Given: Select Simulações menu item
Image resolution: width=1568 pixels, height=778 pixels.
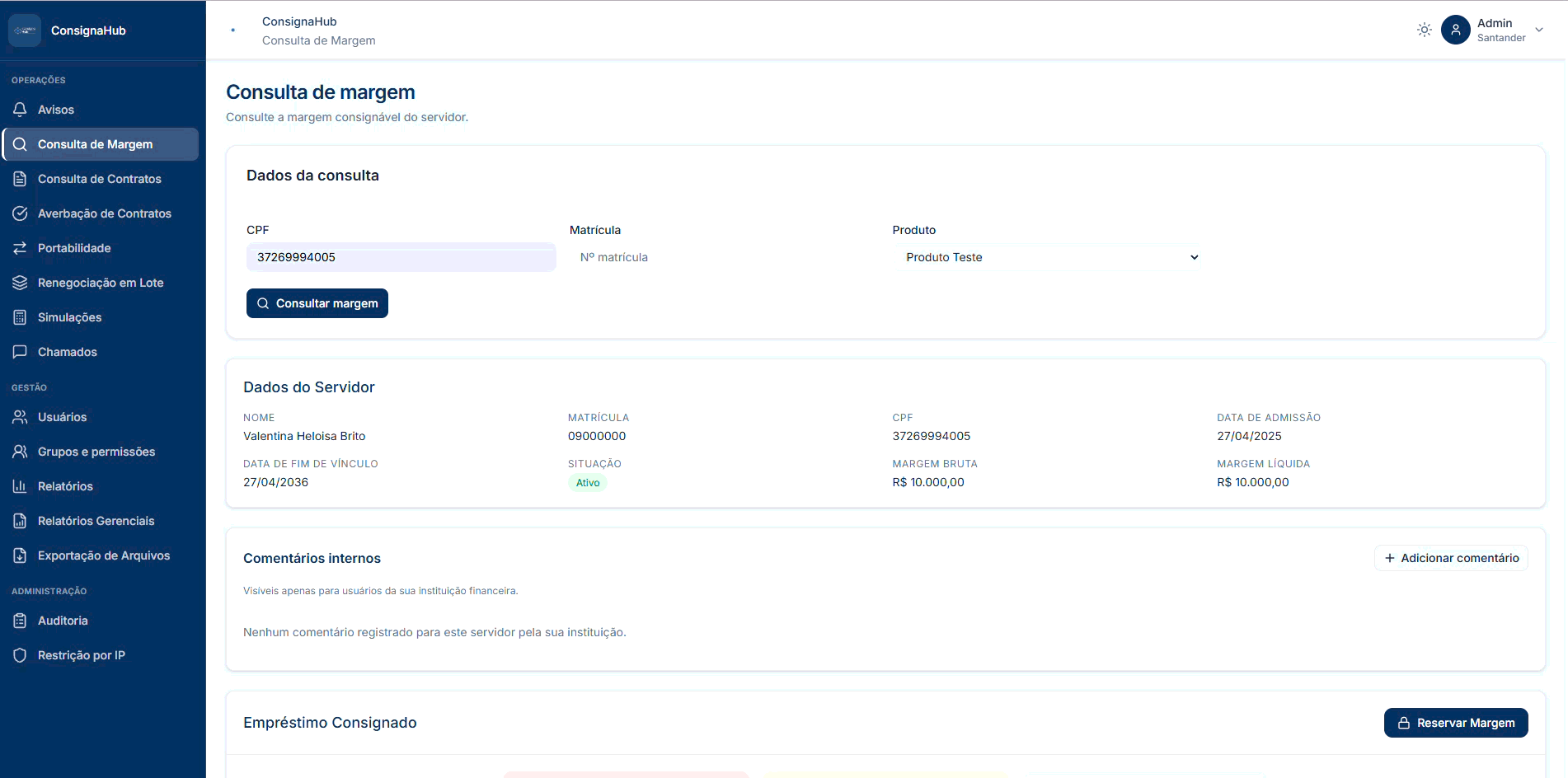Looking at the screenshot, I should coord(101,317).
